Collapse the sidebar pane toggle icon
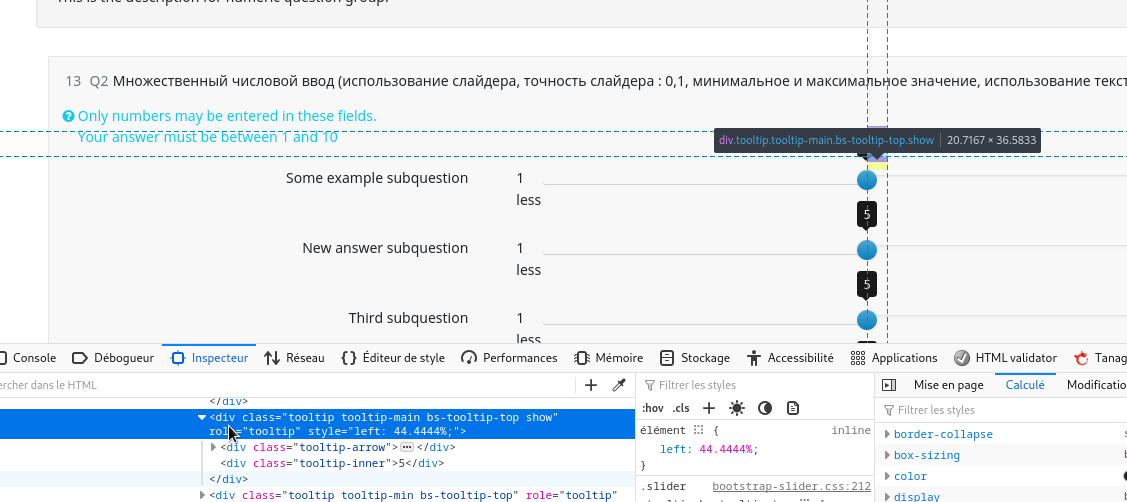Screen dimensions: 1127x502 (889, 385)
